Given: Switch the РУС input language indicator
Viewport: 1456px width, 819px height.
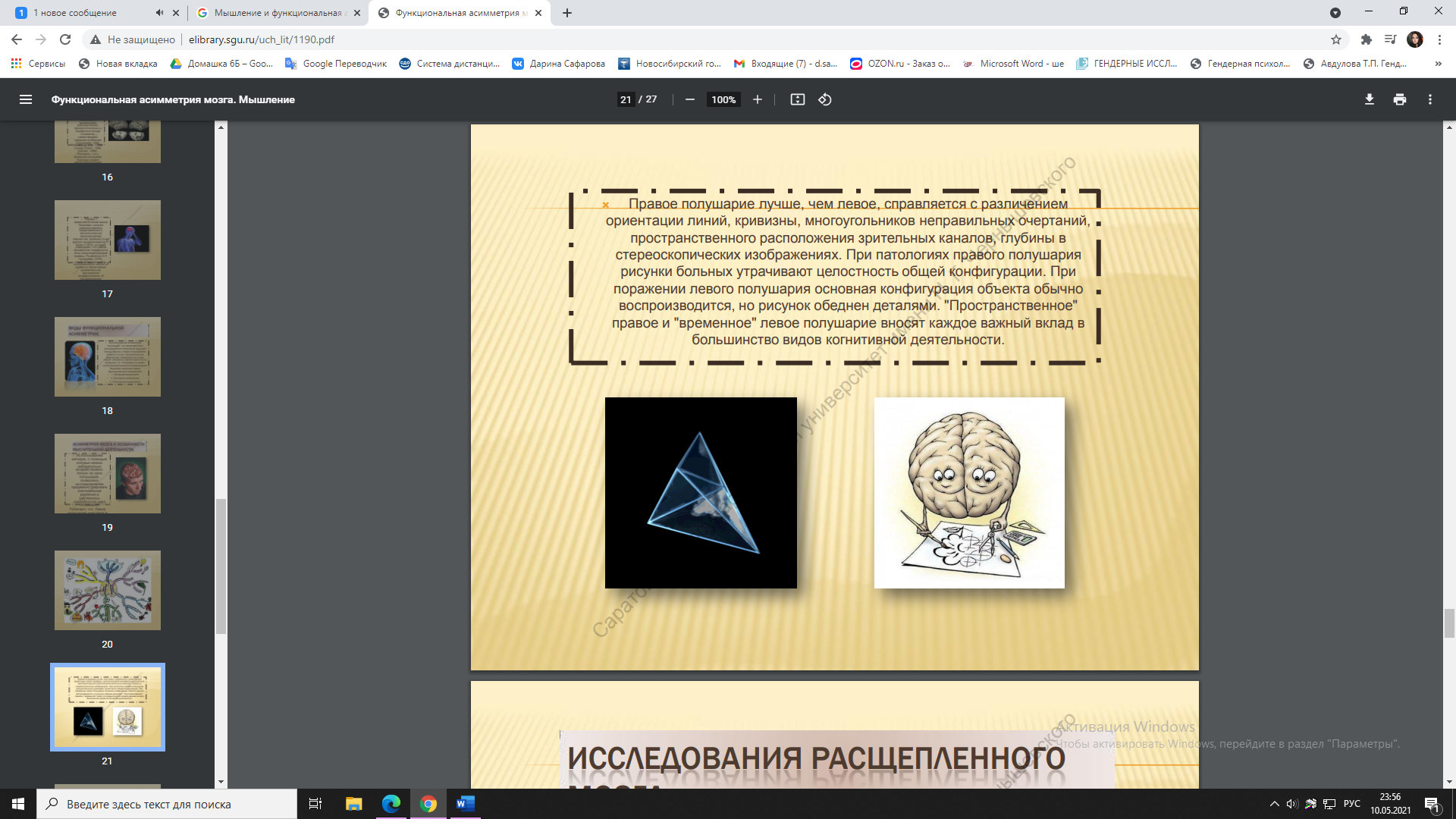Looking at the screenshot, I should tap(1352, 804).
